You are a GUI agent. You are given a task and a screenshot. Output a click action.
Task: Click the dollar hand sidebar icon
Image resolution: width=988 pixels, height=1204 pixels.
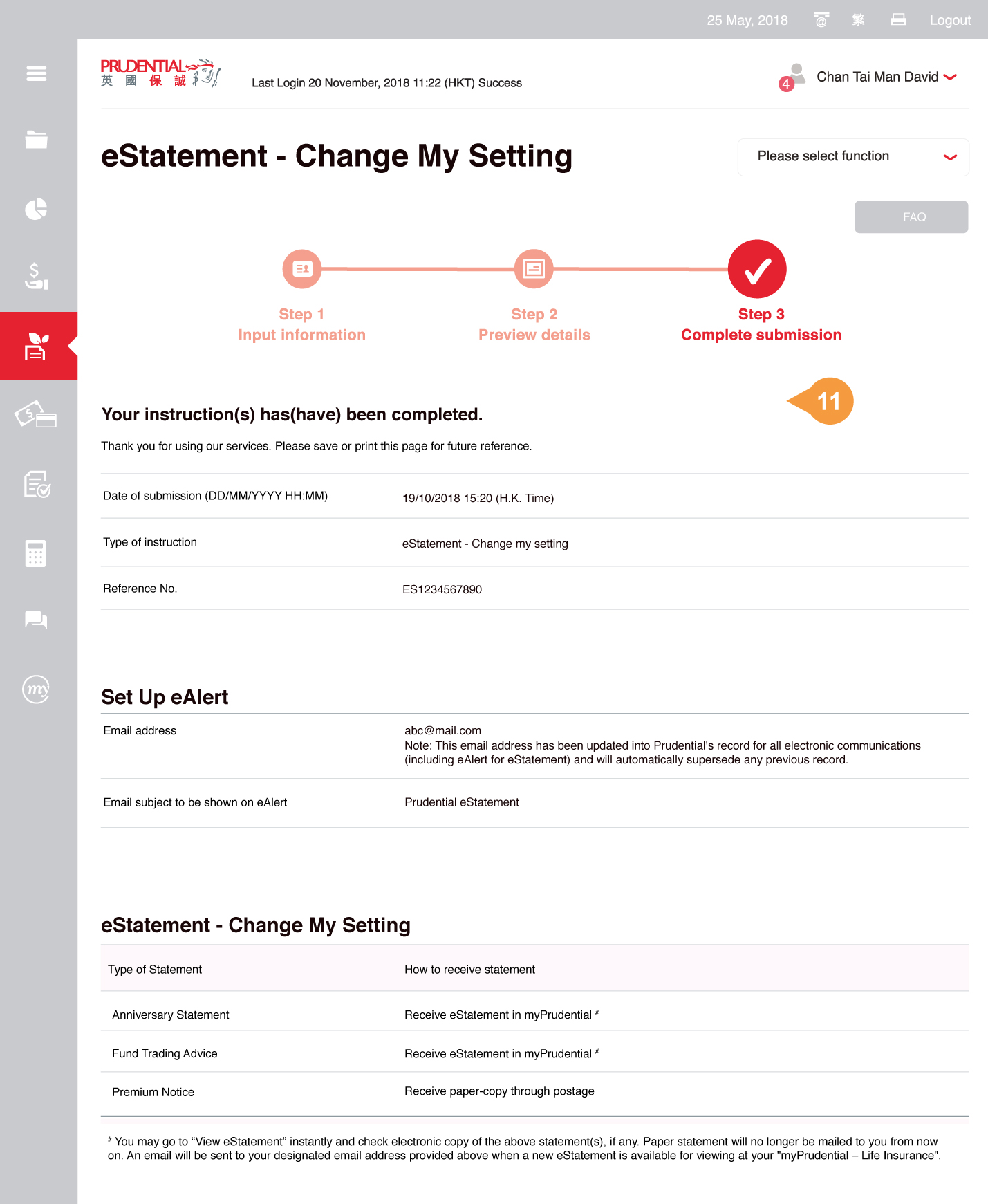[37, 276]
